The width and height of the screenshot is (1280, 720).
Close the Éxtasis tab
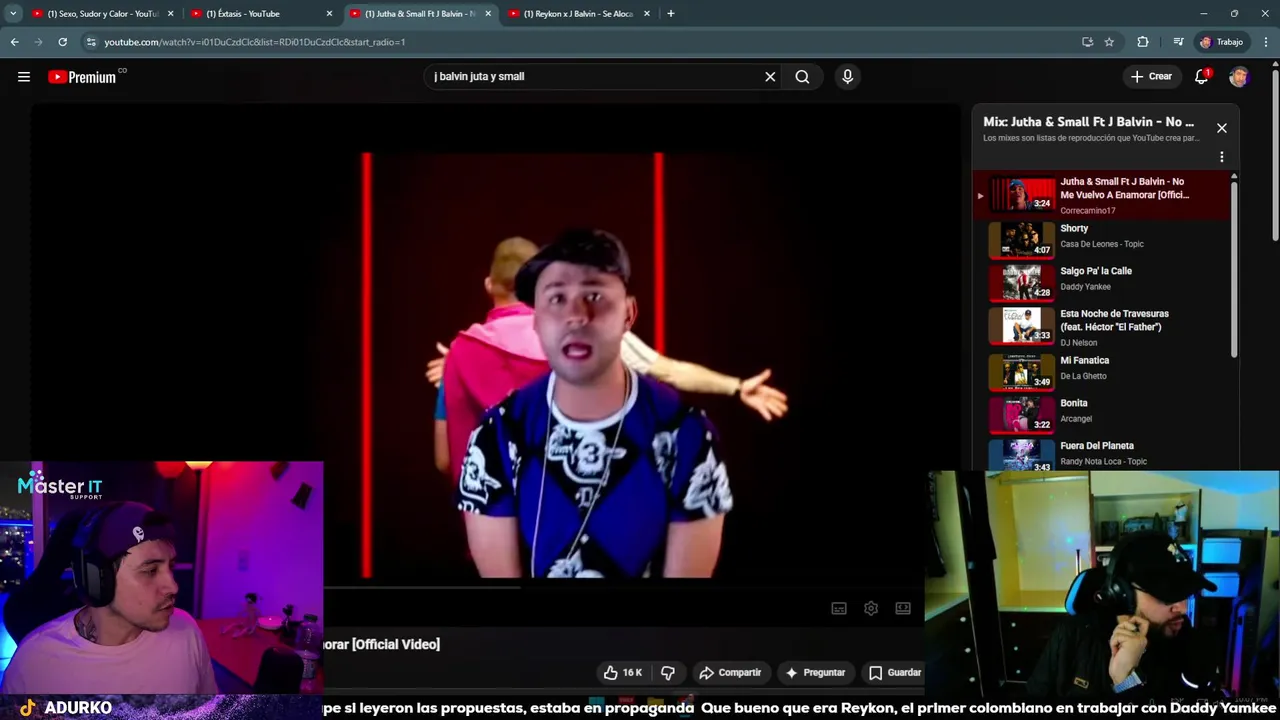tap(329, 14)
